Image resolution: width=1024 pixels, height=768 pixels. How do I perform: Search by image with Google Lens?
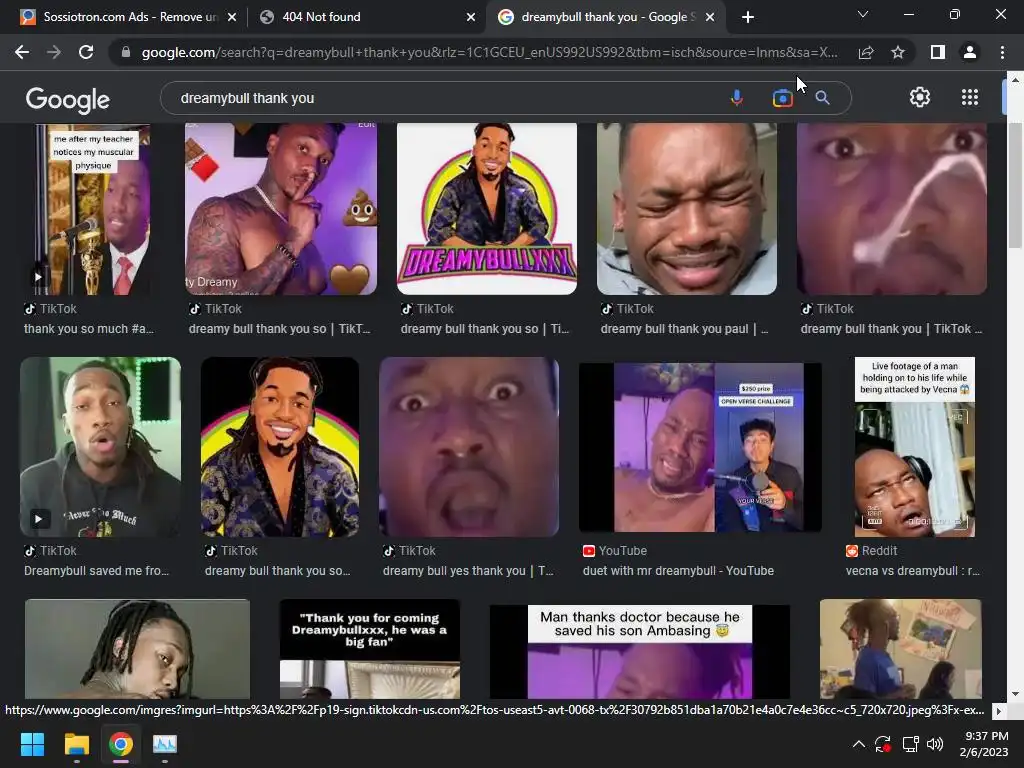point(782,98)
